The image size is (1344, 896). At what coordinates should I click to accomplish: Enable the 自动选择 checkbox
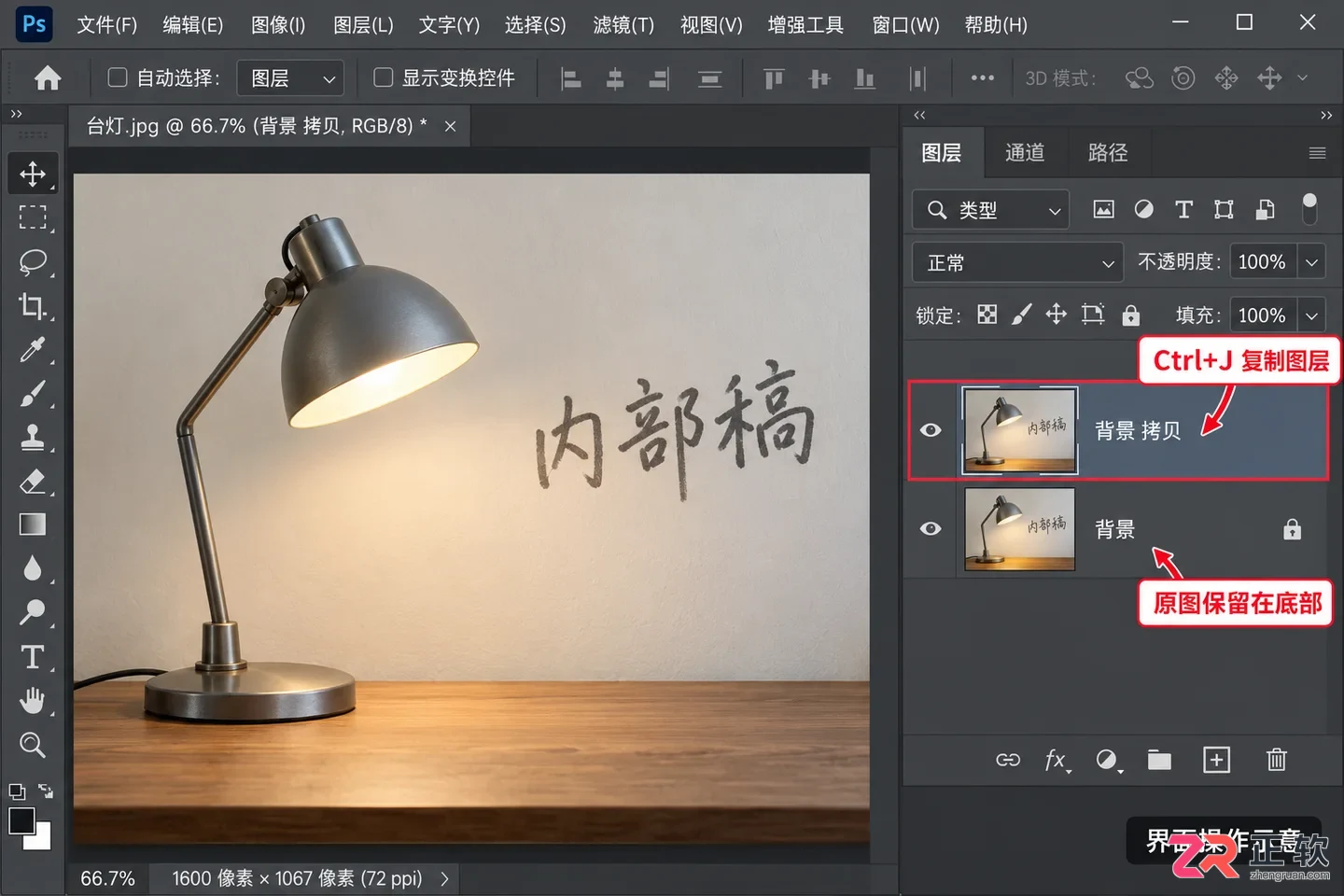pyautogui.click(x=118, y=77)
